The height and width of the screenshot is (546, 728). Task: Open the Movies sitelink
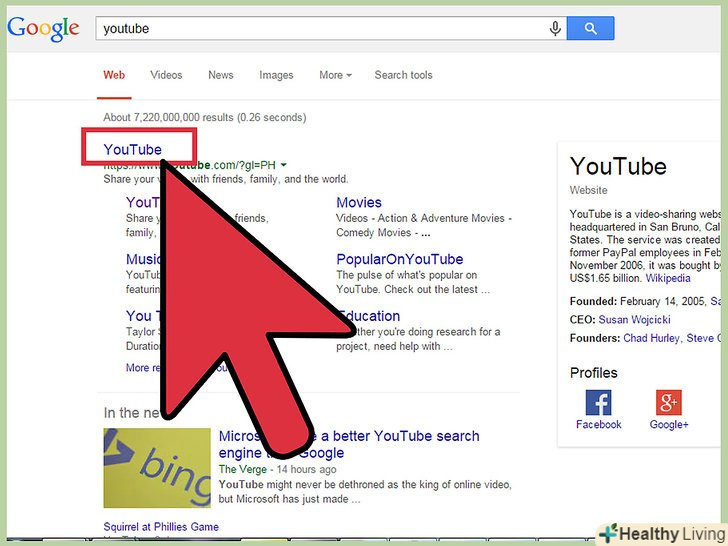point(359,202)
